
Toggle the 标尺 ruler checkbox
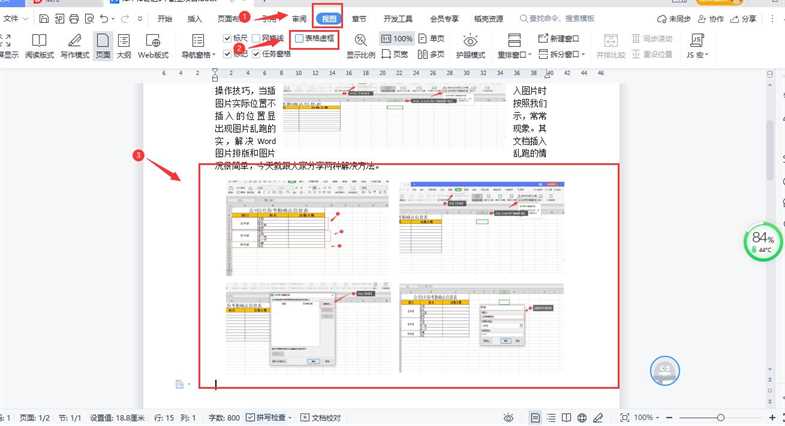click(x=227, y=38)
